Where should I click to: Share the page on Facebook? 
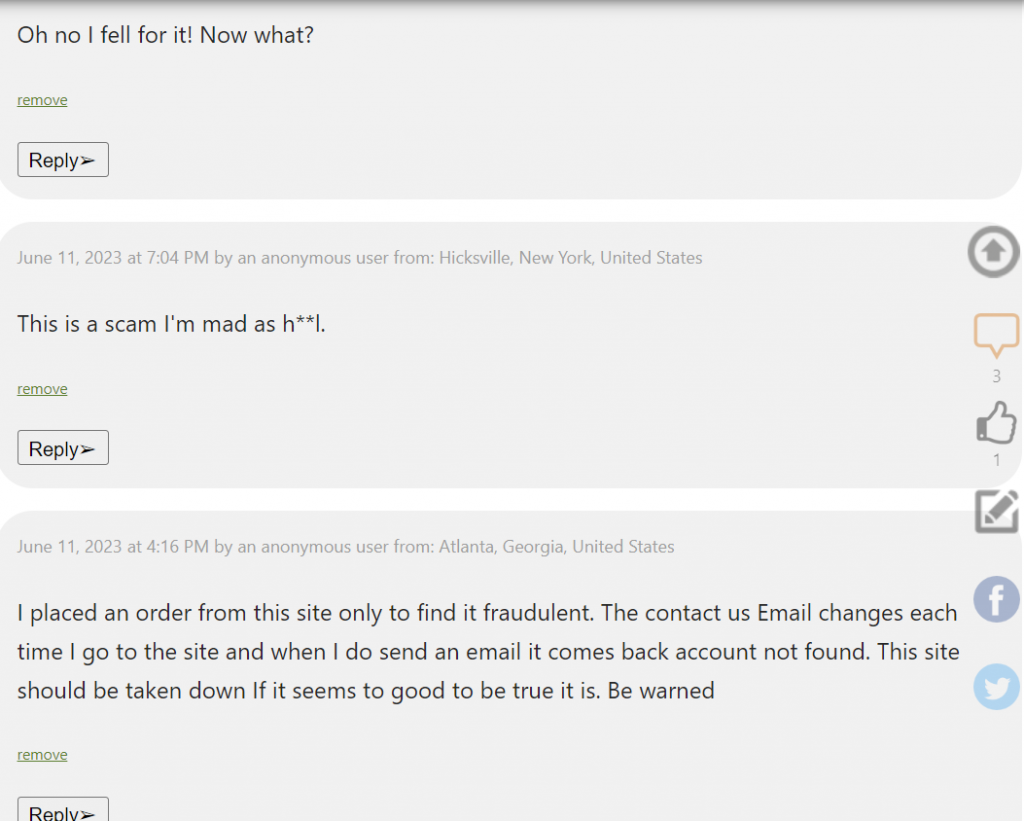click(x=996, y=600)
